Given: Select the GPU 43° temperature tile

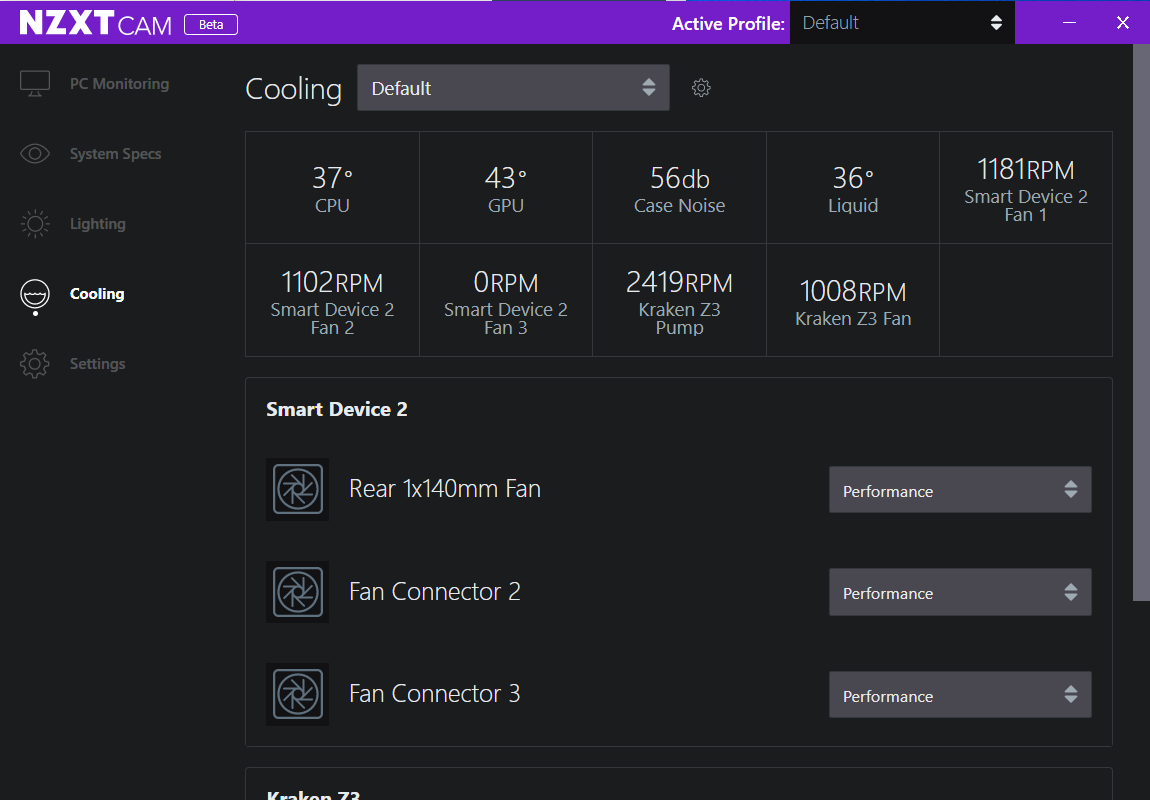Looking at the screenshot, I should pyautogui.click(x=505, y=188).
